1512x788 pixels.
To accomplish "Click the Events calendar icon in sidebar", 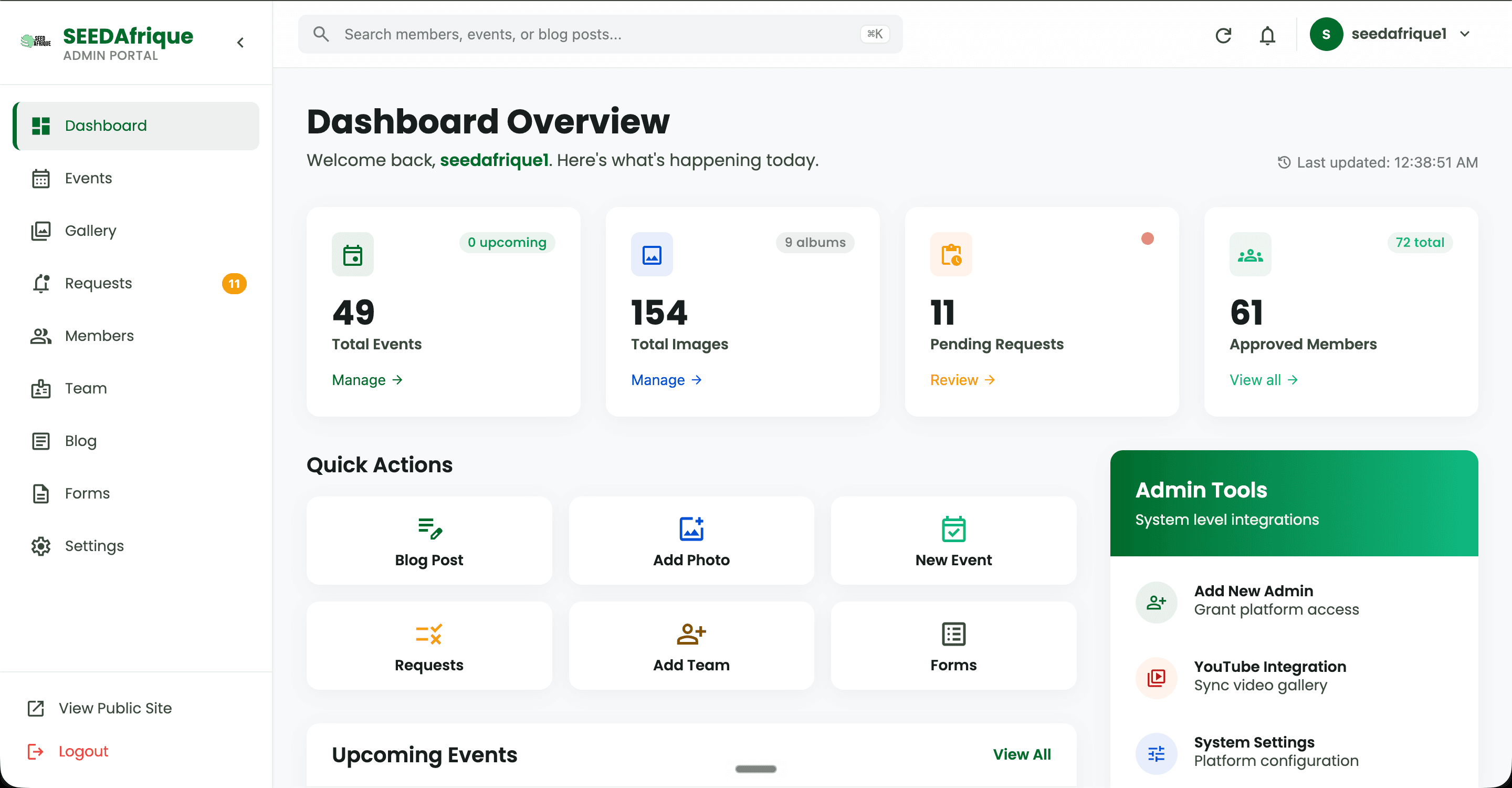I will (40, 178).
